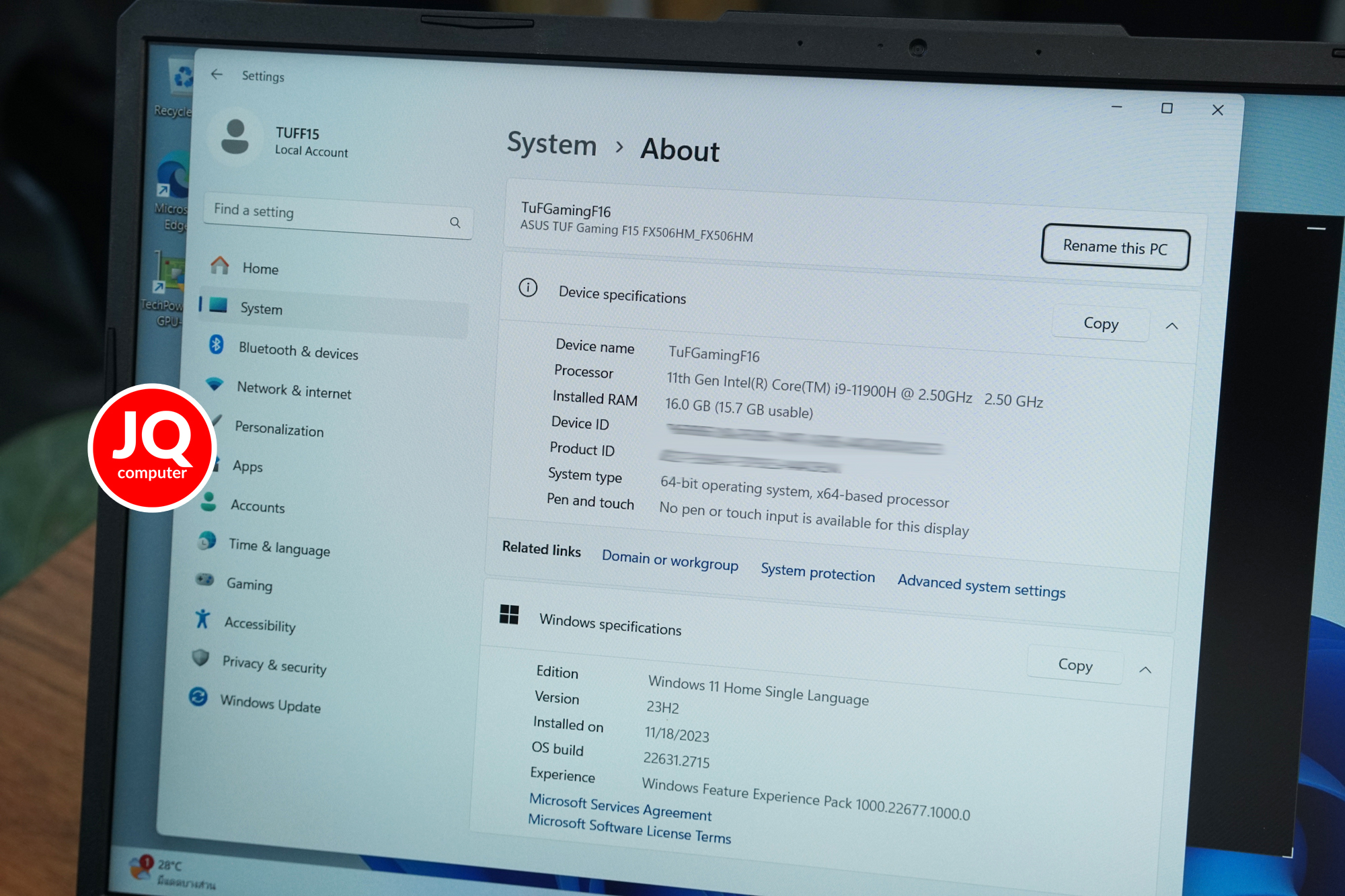Click the Device specifications info icon
The height and width of the screenshot is (896, 1345).
coord(528,288)
